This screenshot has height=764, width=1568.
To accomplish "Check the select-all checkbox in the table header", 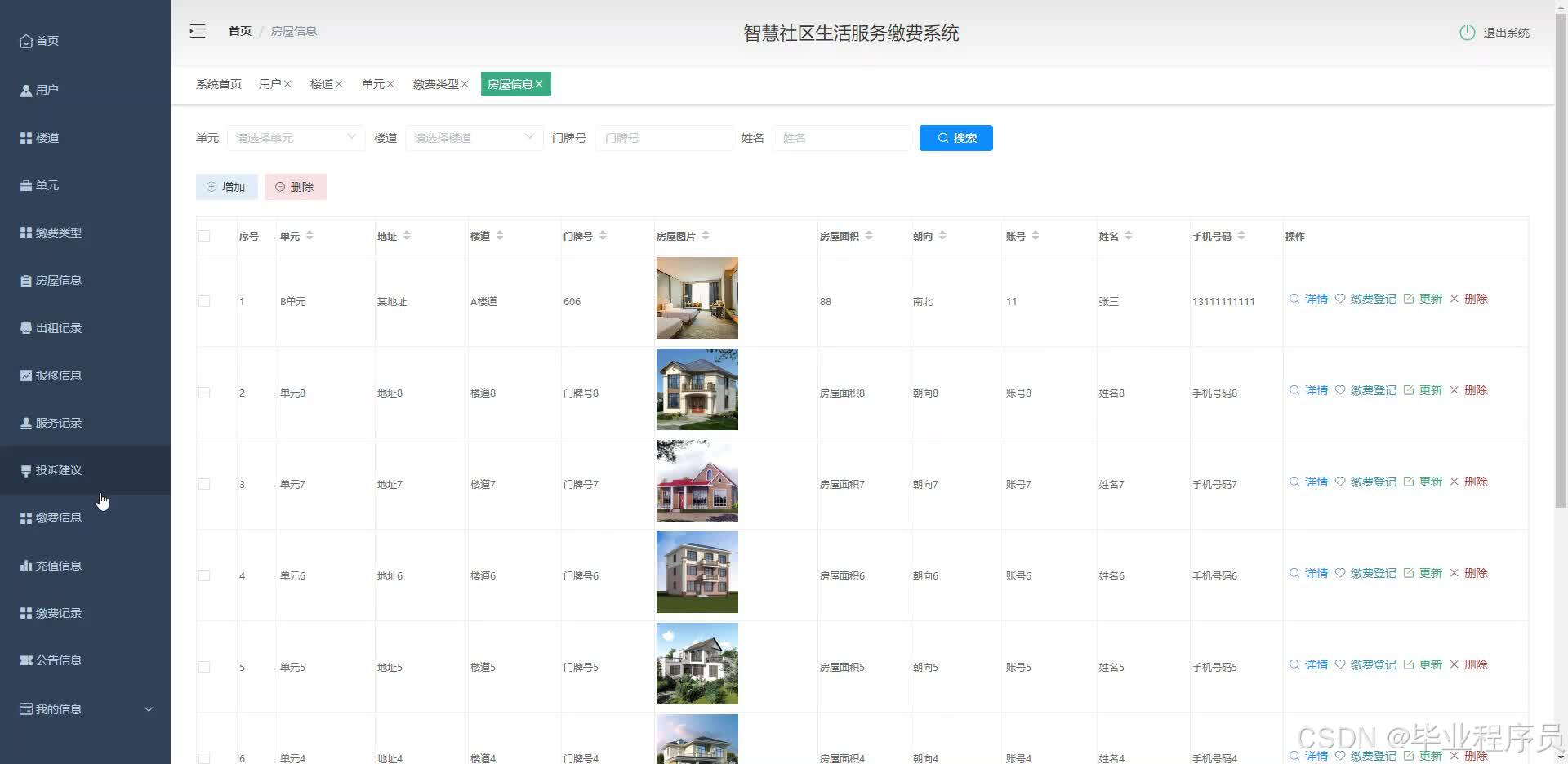I will [204, 235].
